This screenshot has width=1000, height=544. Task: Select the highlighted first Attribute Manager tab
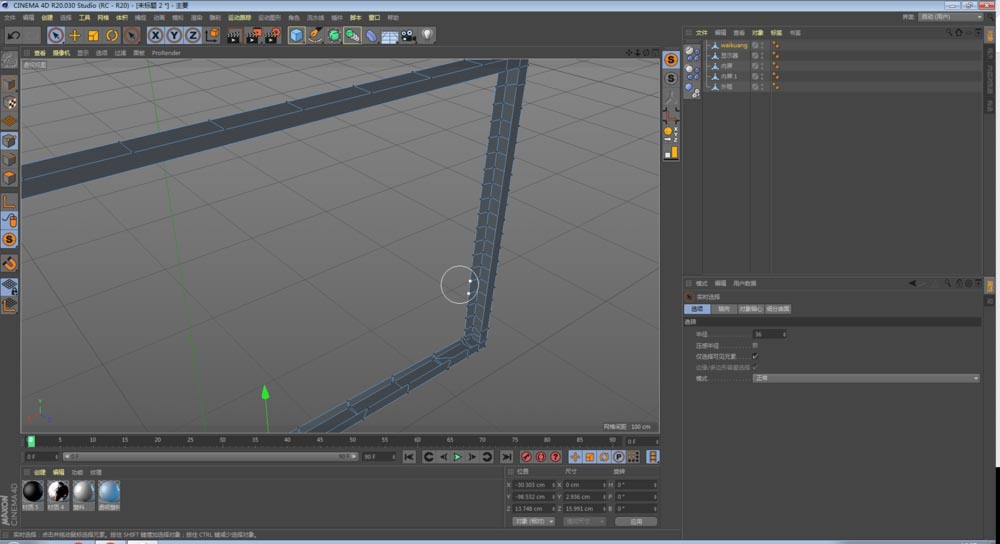[x=697, y=309]
